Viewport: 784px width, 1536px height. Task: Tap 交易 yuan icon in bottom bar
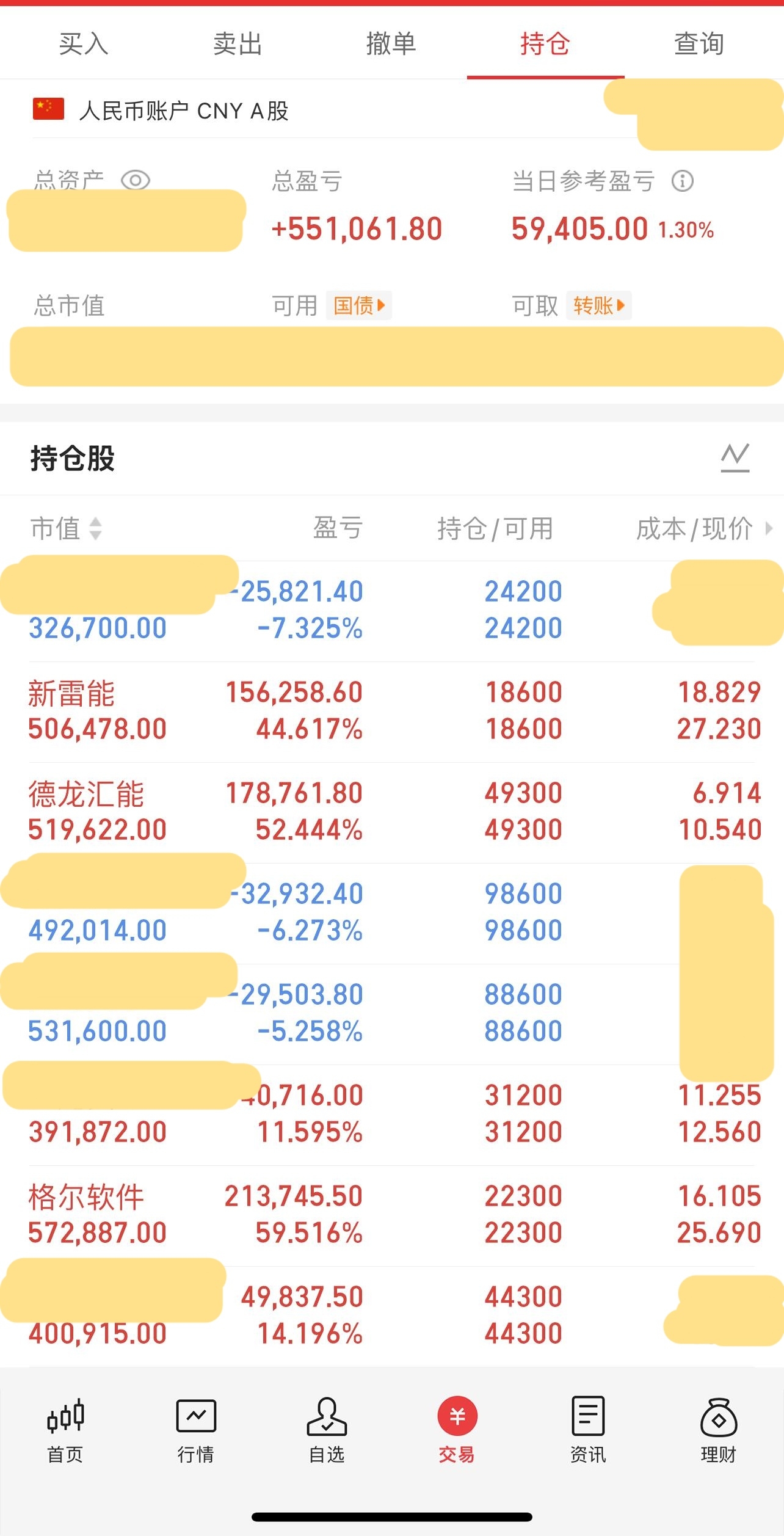(457, 1416)
